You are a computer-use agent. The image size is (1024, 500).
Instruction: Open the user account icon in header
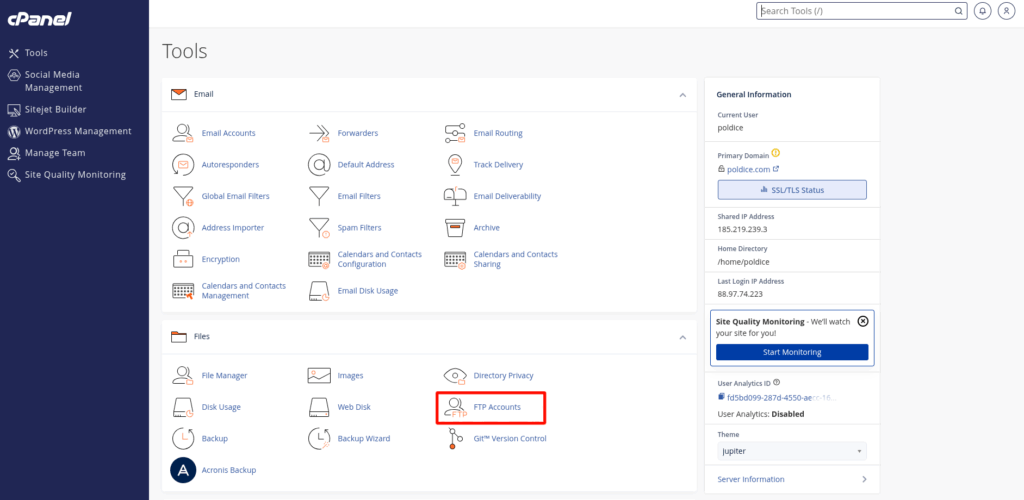[1004, 11]
